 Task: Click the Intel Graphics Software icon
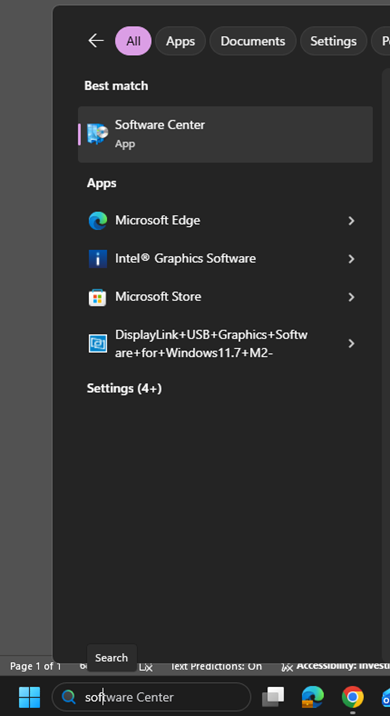coord(98,259)
